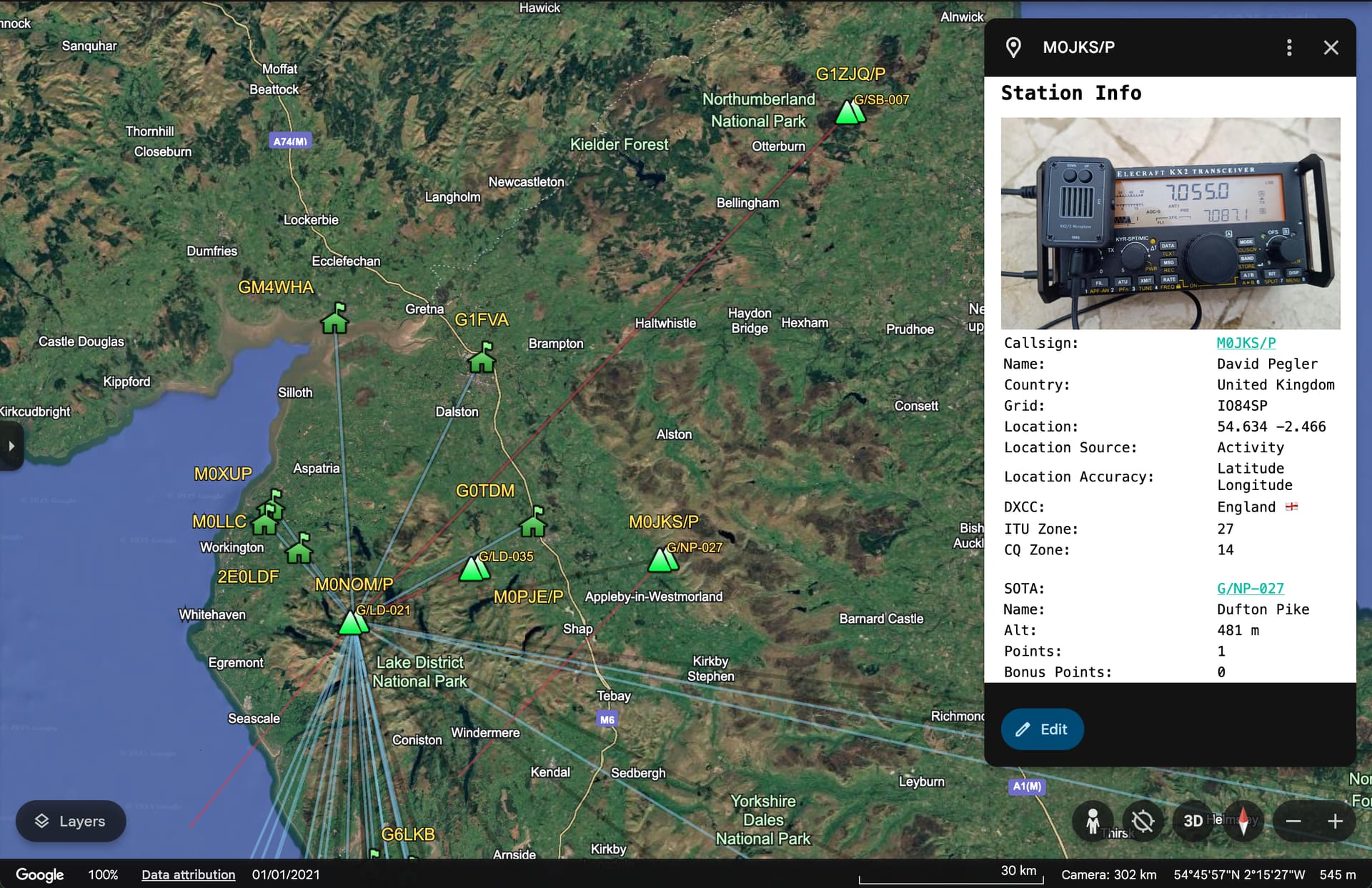Click the David Pegler name value

click(x=1267, y=364)
